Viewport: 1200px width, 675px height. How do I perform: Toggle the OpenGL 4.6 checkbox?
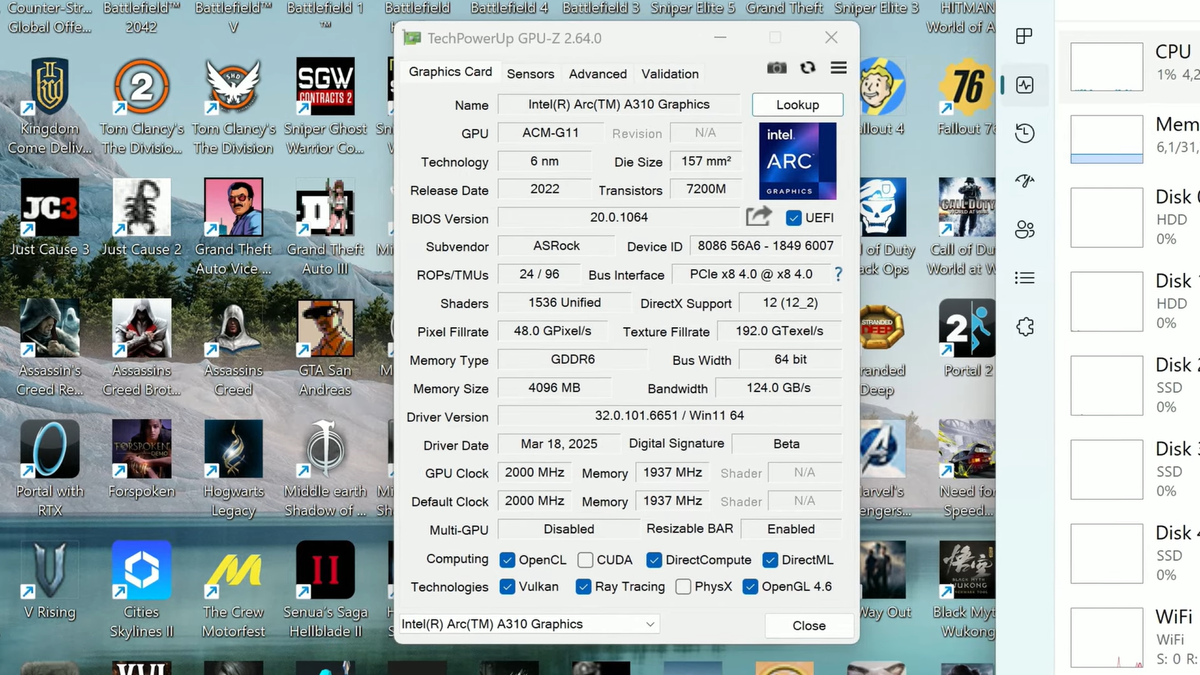(750, 587)
